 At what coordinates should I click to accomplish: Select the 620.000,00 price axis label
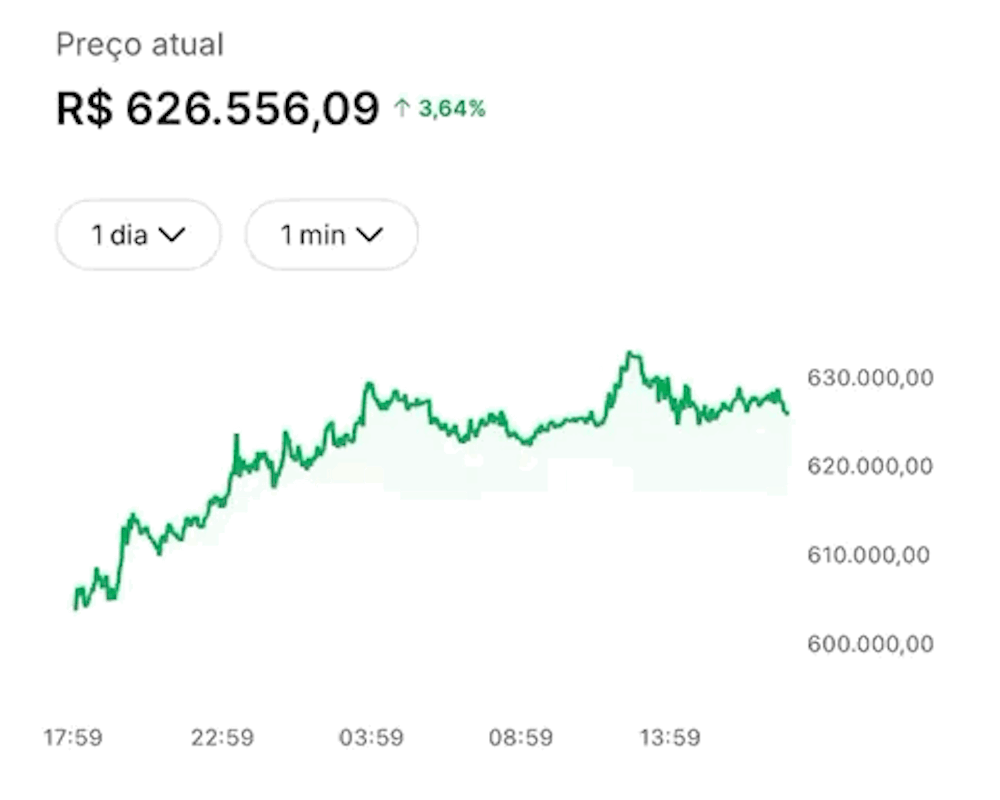click(x=869, y=466)
